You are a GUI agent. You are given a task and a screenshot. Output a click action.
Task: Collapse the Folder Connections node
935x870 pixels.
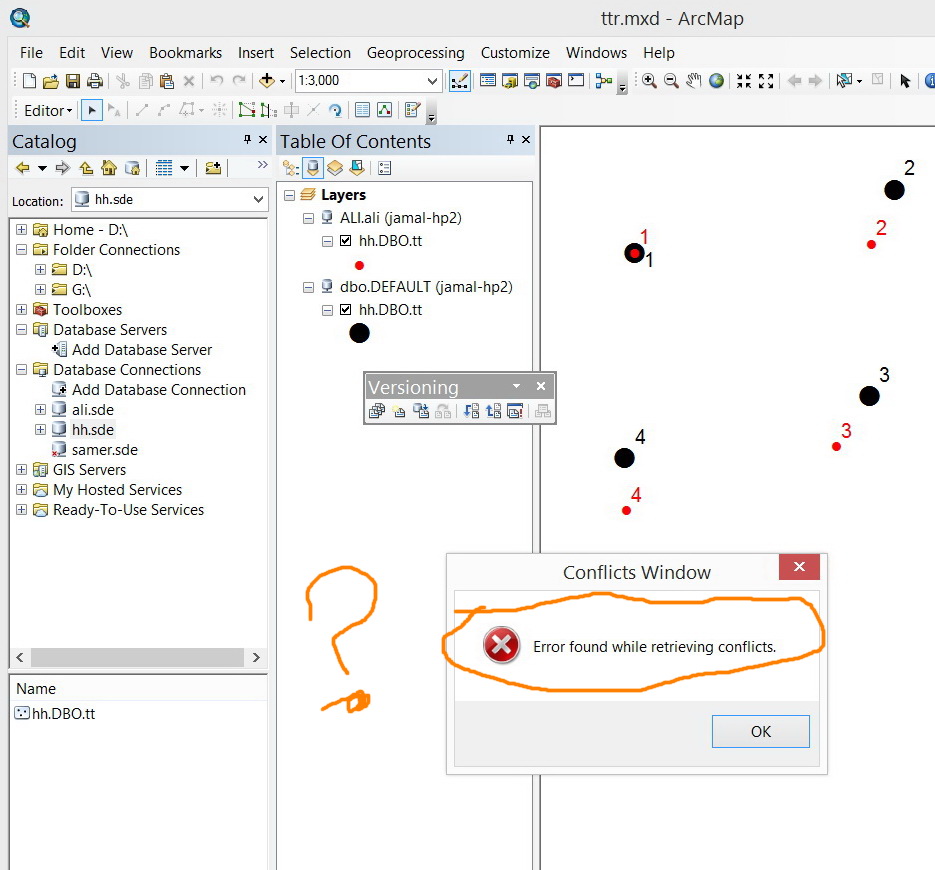coord(21,249)
